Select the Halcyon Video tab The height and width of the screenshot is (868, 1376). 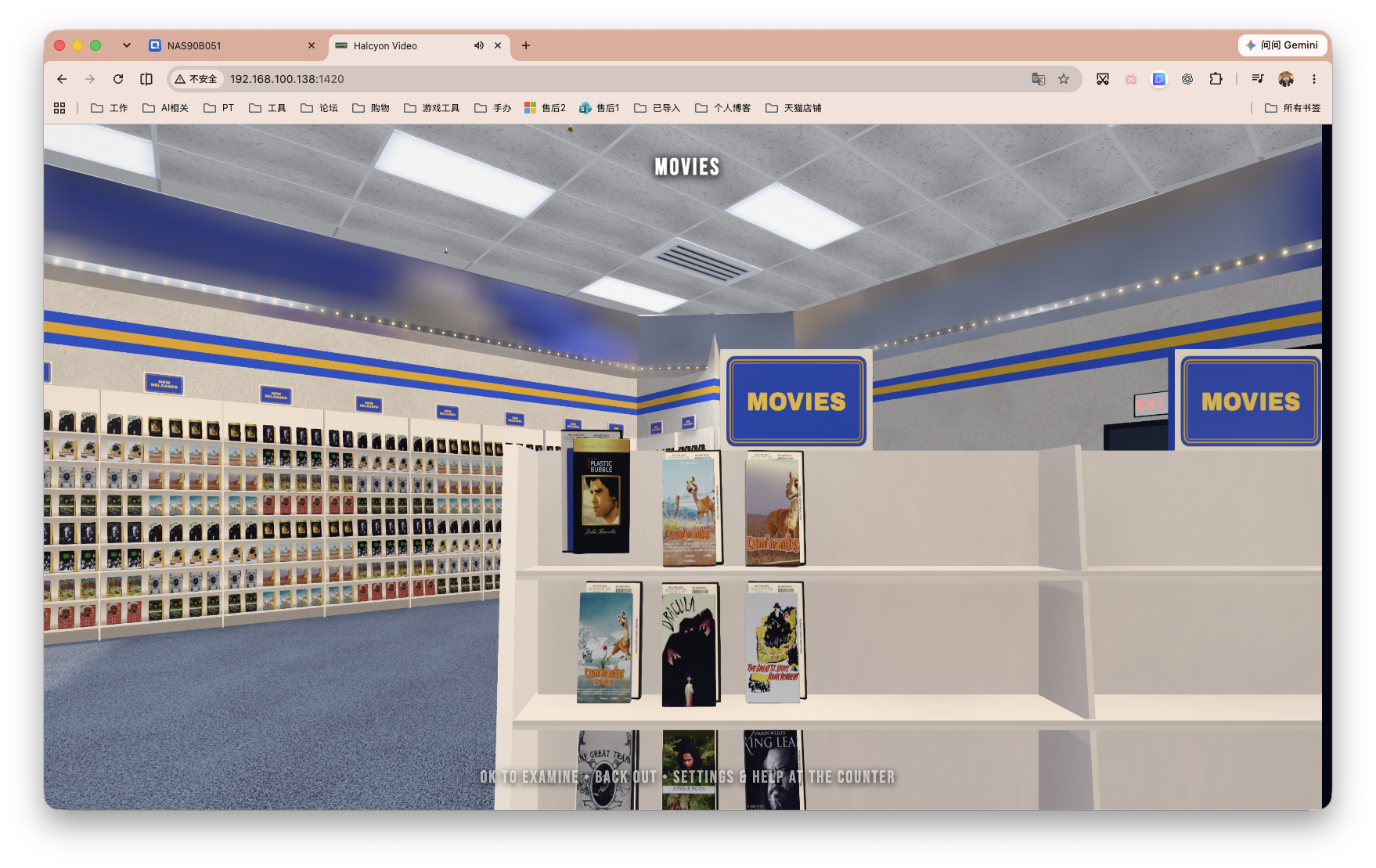[420, 46]
